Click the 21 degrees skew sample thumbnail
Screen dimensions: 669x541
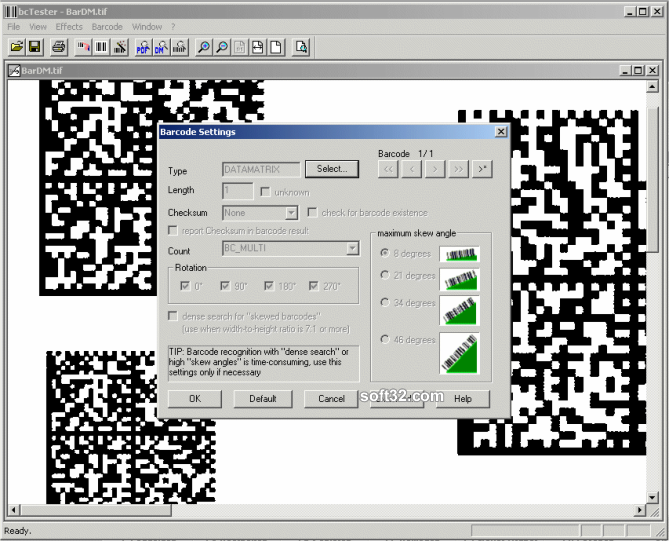click(x=460, y=279)
